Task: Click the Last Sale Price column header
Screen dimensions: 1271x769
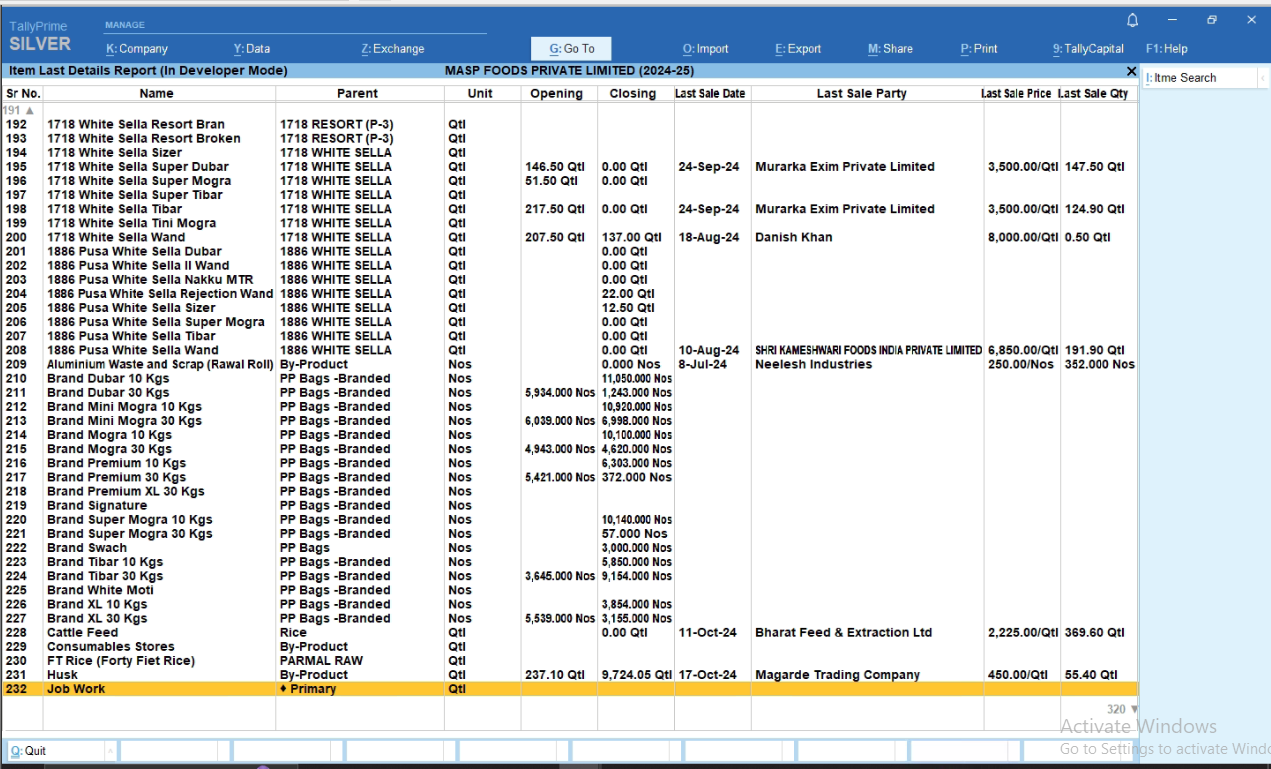Action: 1016,93
